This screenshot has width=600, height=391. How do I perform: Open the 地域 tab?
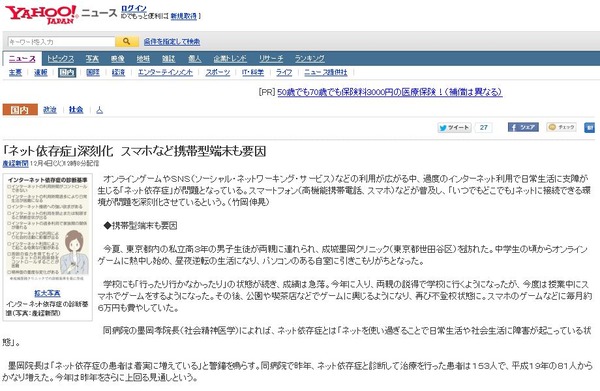pyautogui.click(x=143, y=59)
